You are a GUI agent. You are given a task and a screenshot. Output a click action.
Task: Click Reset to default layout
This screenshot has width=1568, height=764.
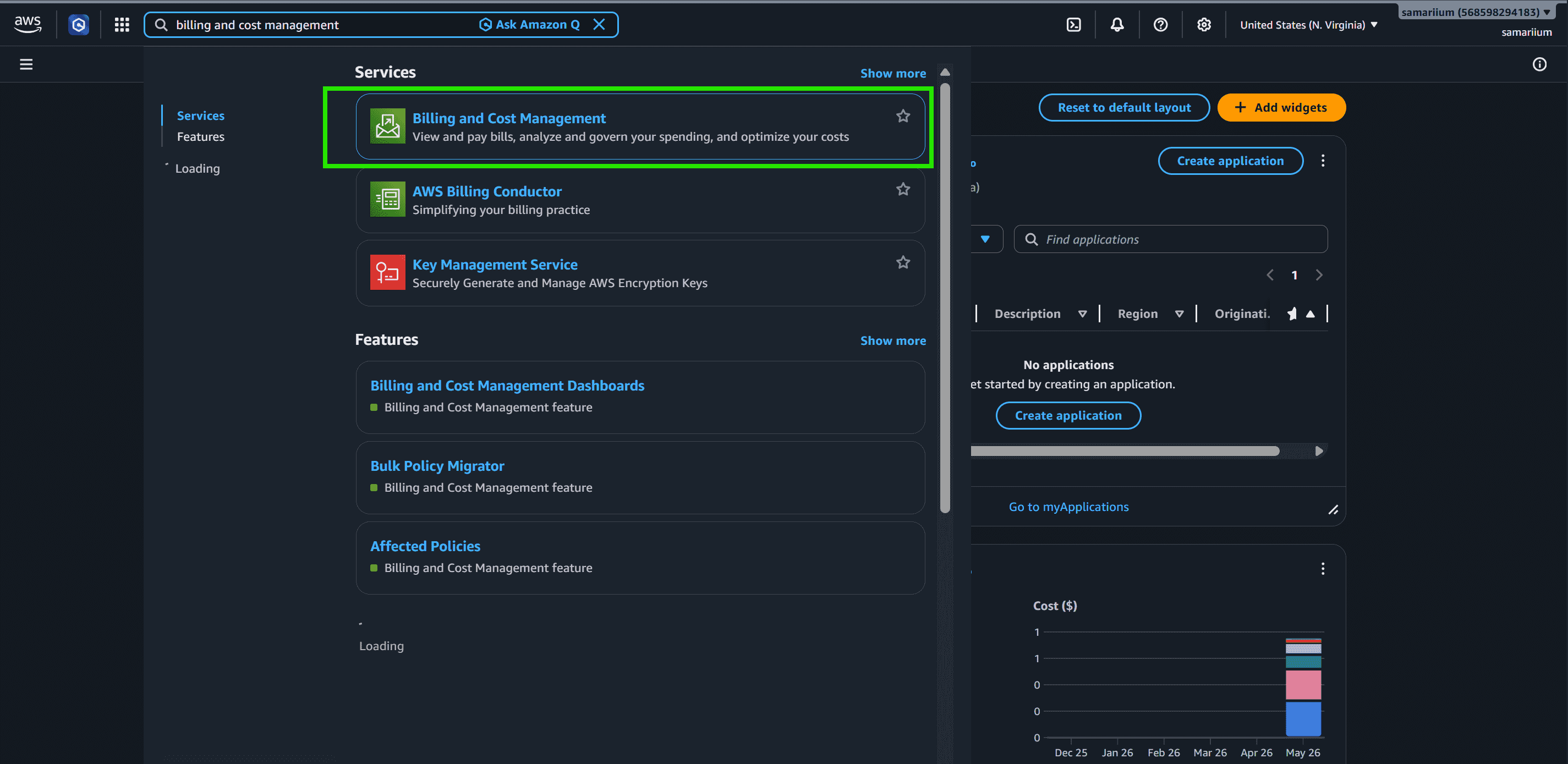pyautogui.click(x=1123, y=108)
